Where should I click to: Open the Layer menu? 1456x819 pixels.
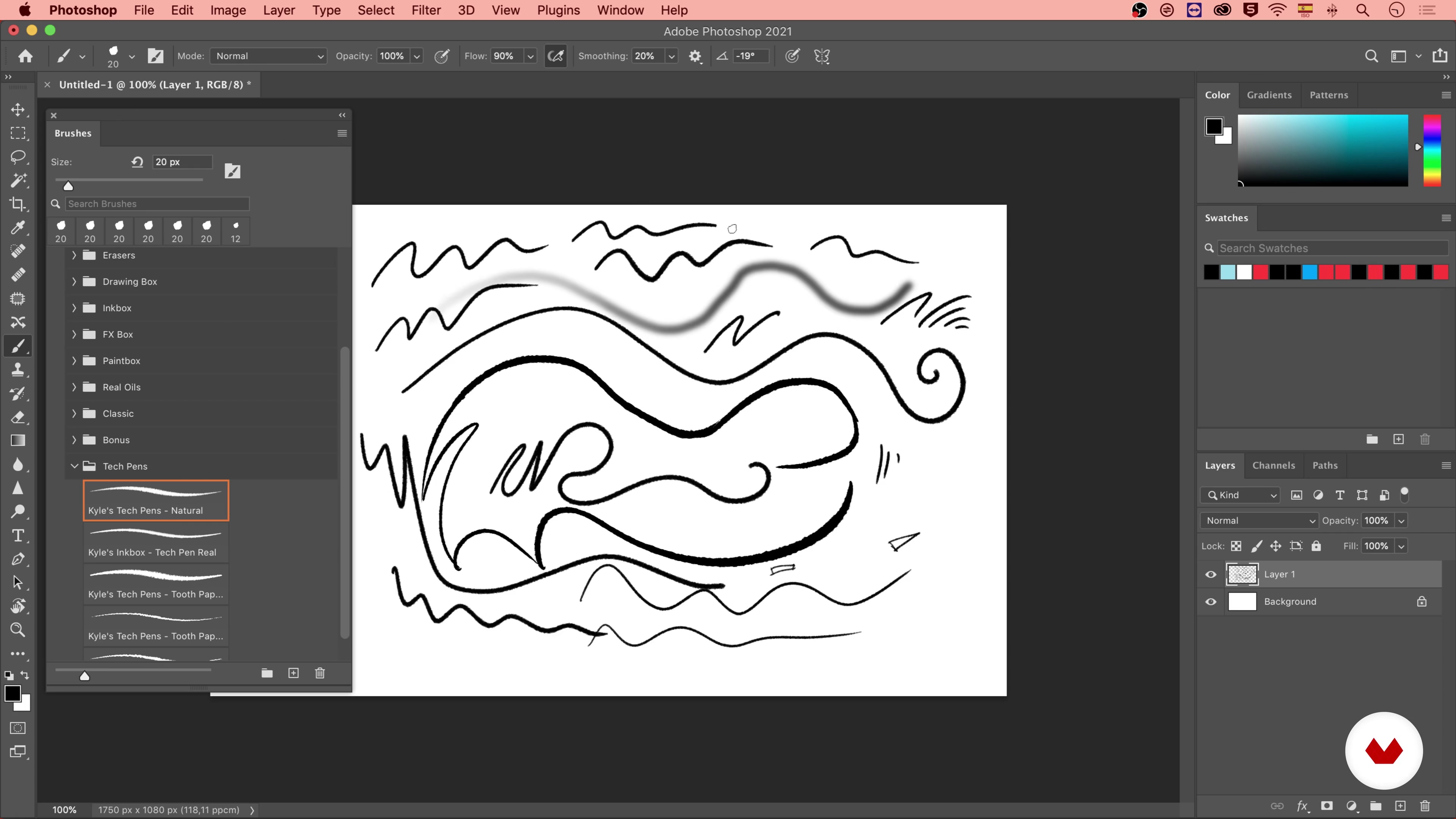(x=279, y=10)
